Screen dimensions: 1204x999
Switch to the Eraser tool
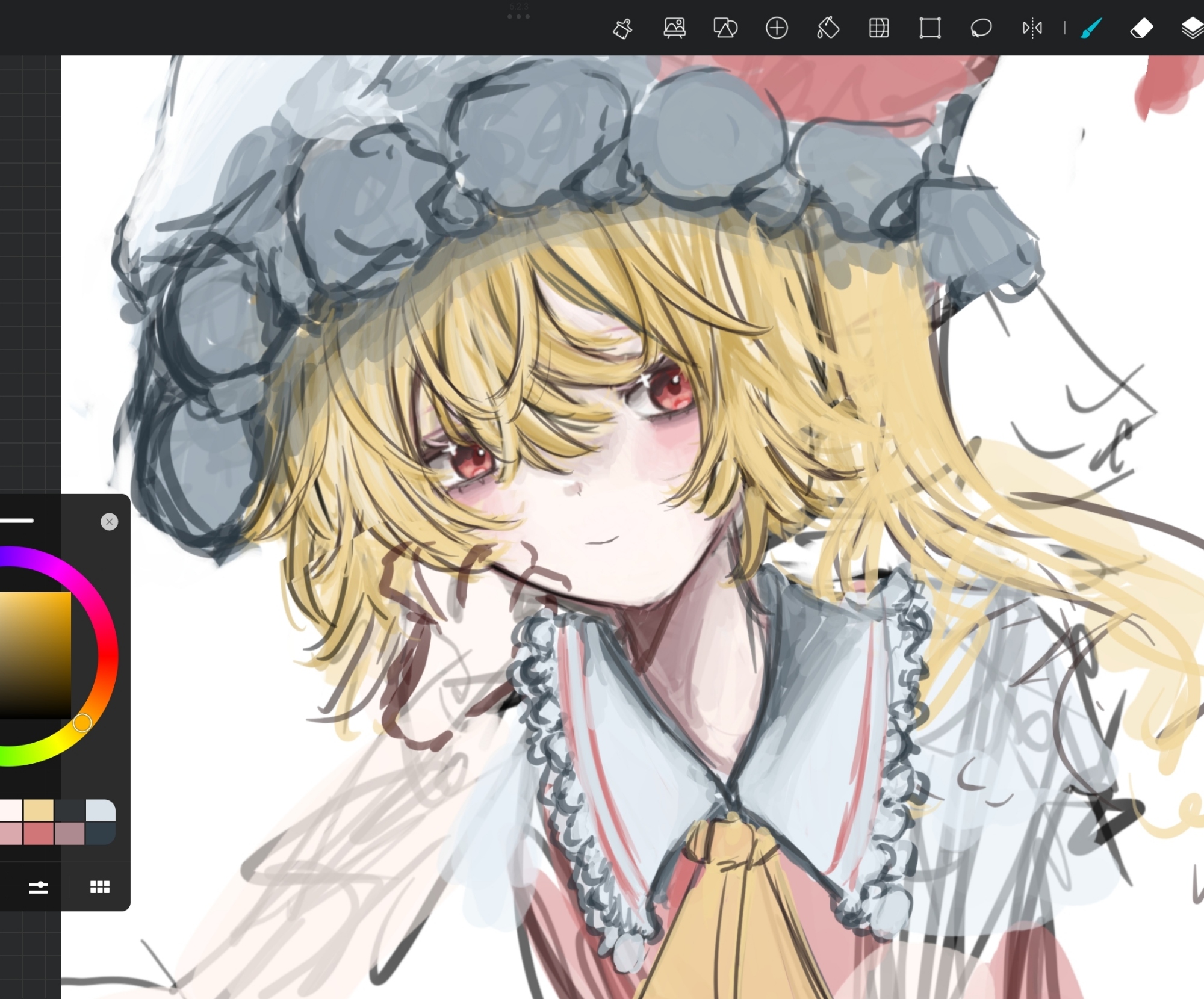(x=1141, y=28)
